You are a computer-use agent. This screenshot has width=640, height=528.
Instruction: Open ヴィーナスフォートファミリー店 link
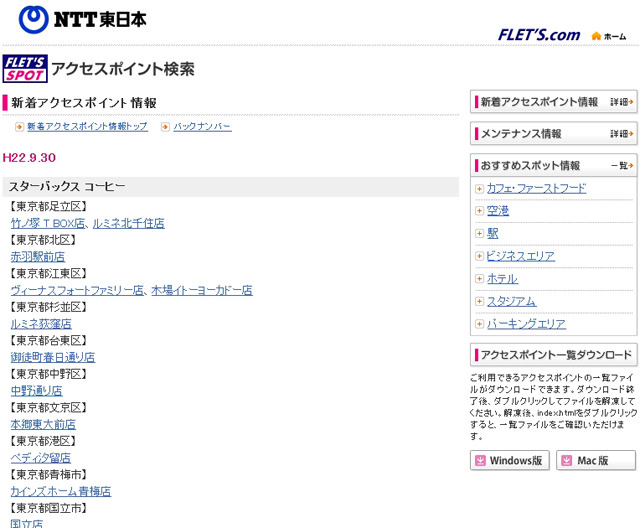[x=77, y=290]
